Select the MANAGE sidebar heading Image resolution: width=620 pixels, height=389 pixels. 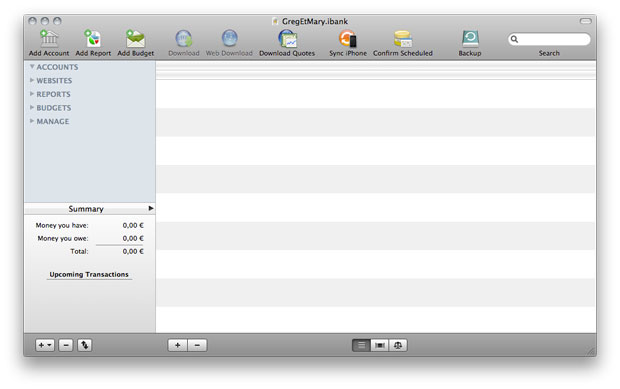pyautogui.click(x=53, y=121)
